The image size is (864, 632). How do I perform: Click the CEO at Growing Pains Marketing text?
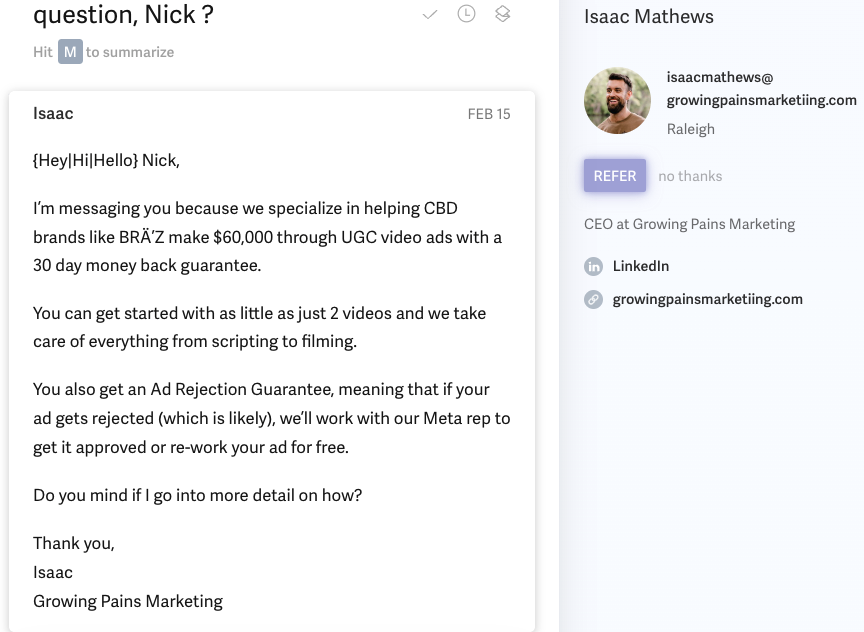(x=689, y=224)
